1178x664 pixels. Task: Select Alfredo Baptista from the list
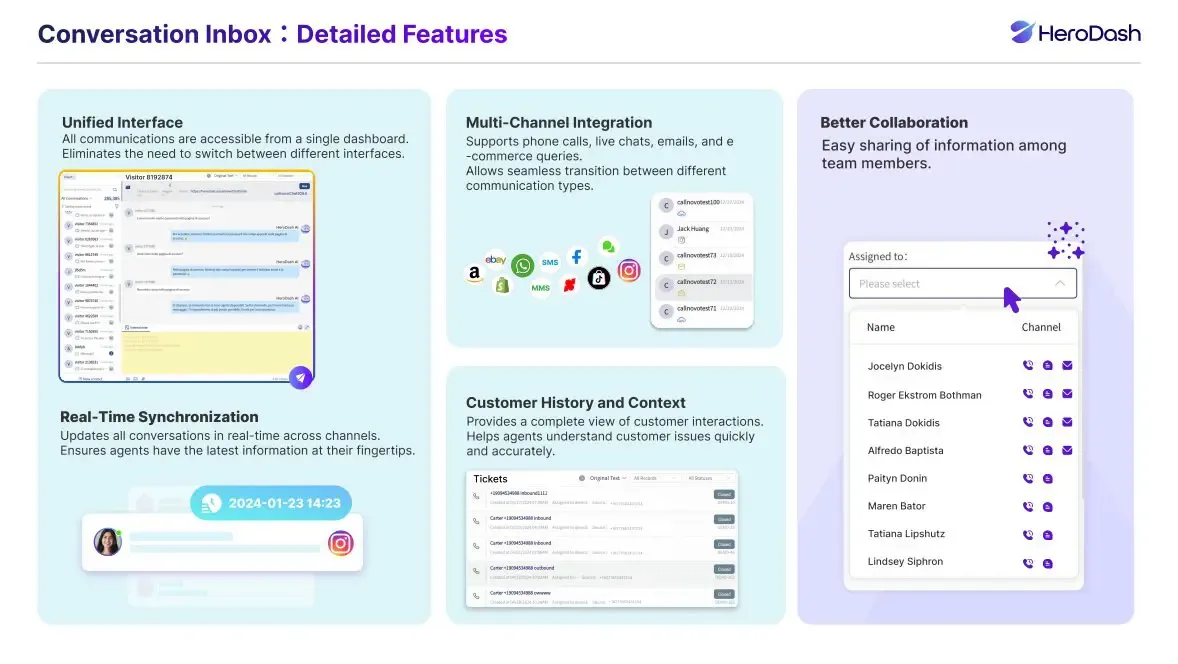[905, 451]
